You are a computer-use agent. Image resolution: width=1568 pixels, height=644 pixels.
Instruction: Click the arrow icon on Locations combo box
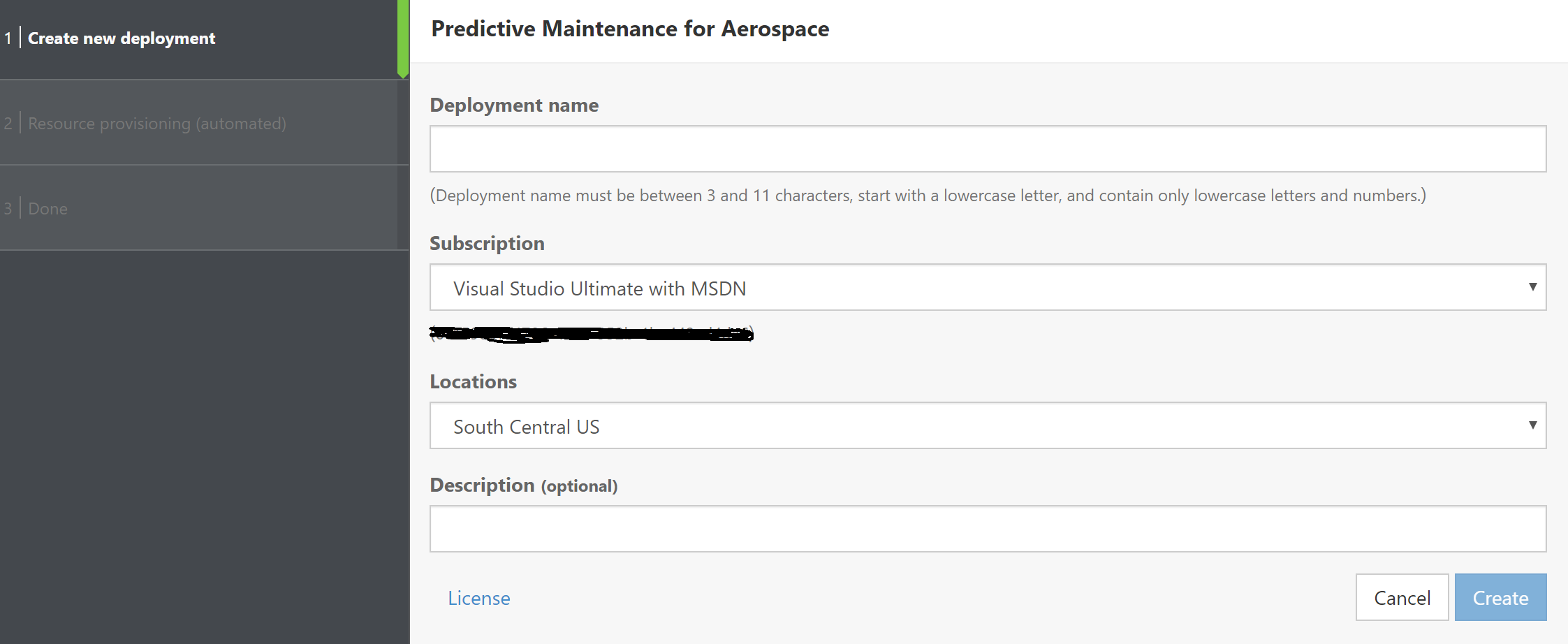(x=1532, y=425)
